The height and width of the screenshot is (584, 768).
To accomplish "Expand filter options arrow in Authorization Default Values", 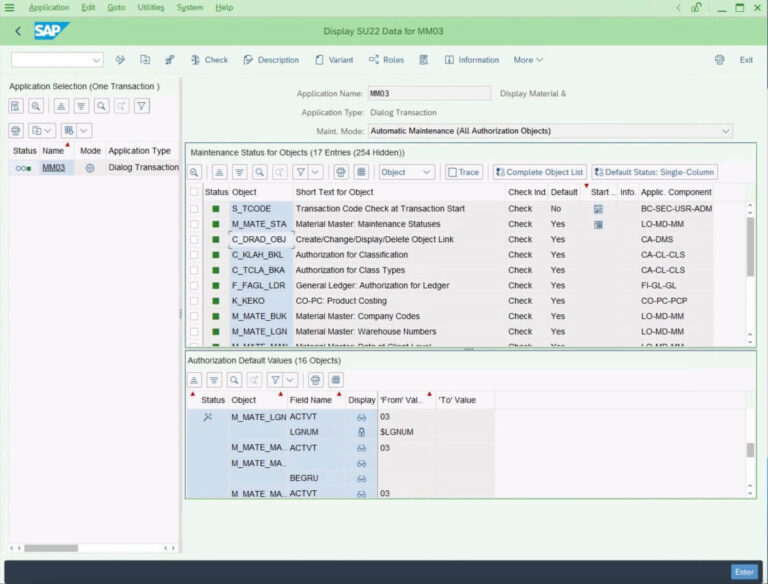I will 290,380.
